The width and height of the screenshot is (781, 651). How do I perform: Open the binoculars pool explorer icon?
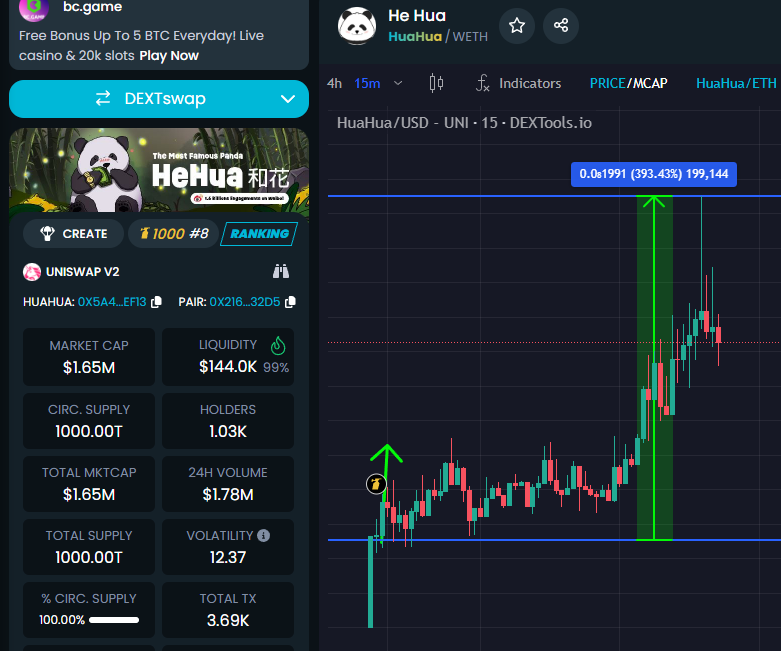[x=281, y=271]
